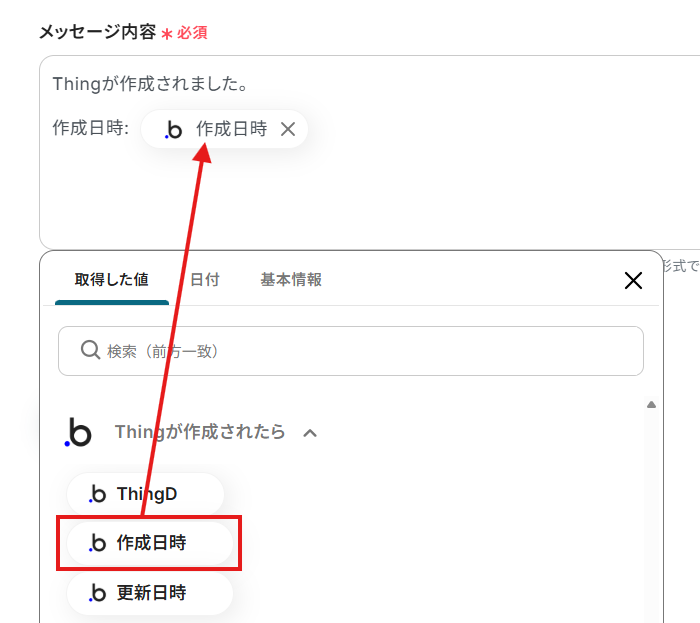Click the Bubble icon on the ThingD item
Screen dimensions: 700x623
97,494
